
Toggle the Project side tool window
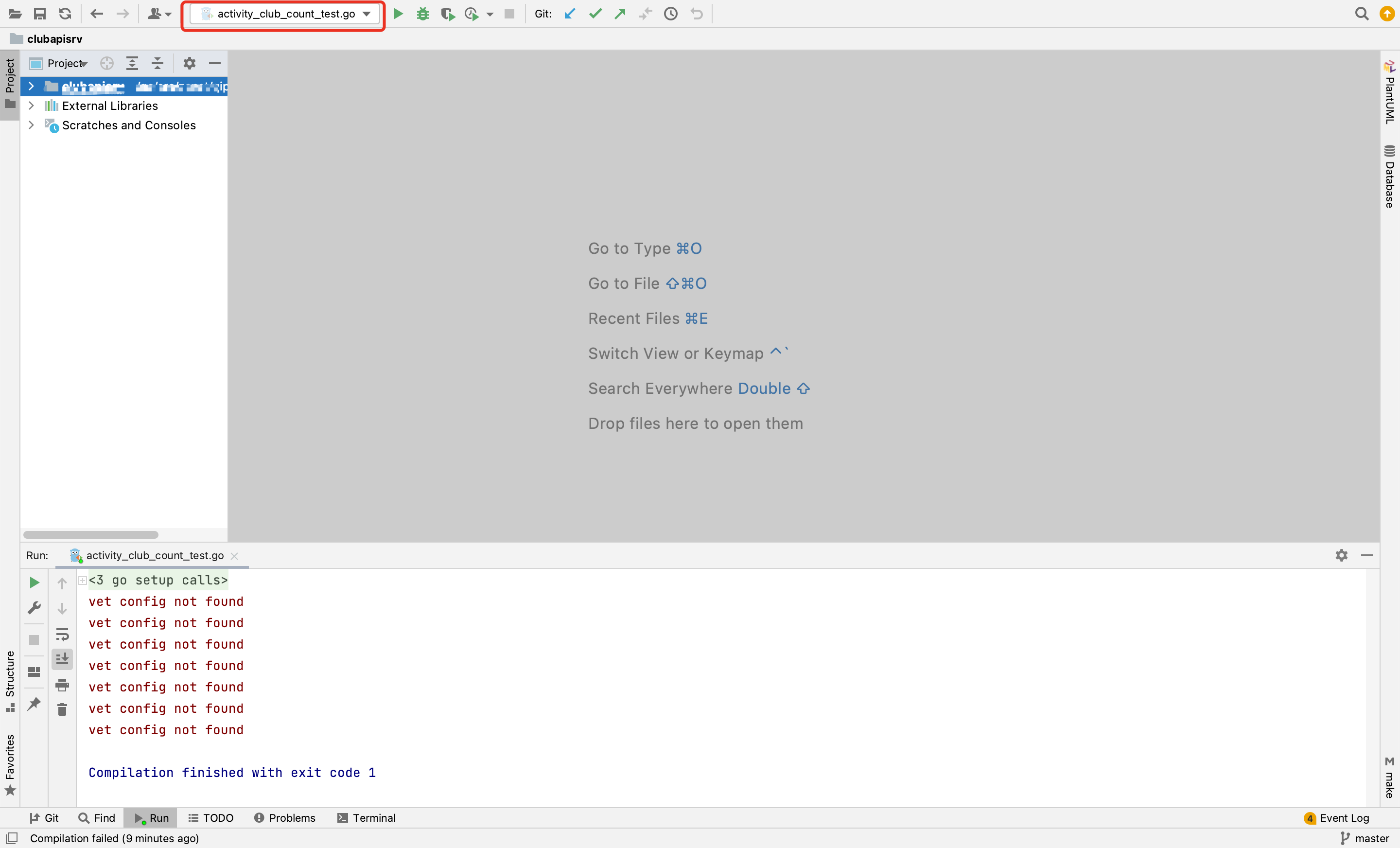pyautogui.click(x=10, y=84)
